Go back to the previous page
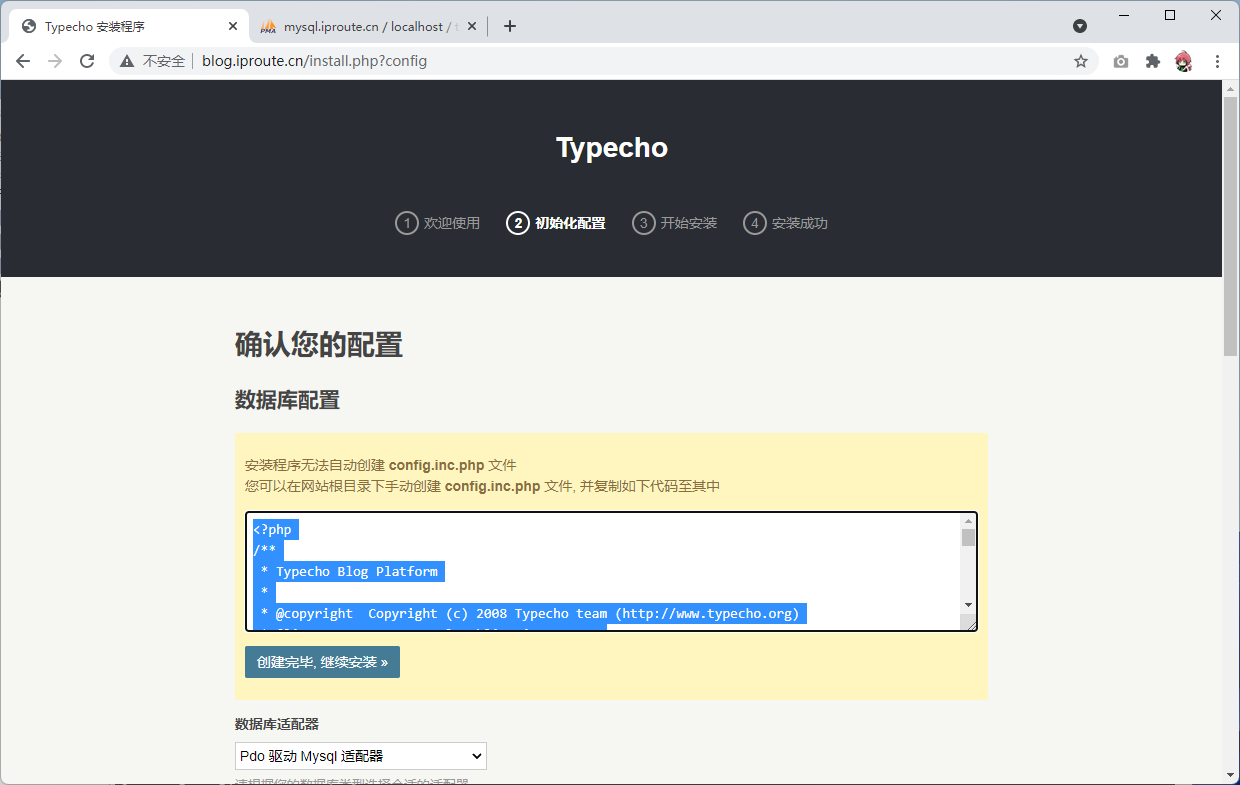Screen dimensions: 1240x785 click(x=23, y=61)
